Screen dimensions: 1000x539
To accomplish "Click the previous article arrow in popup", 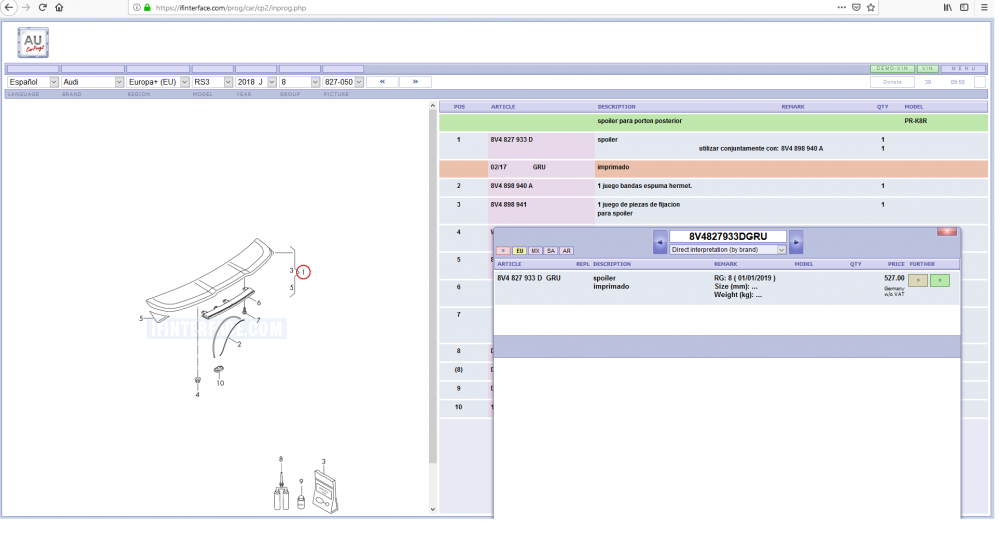I will [x=660, y=242].
